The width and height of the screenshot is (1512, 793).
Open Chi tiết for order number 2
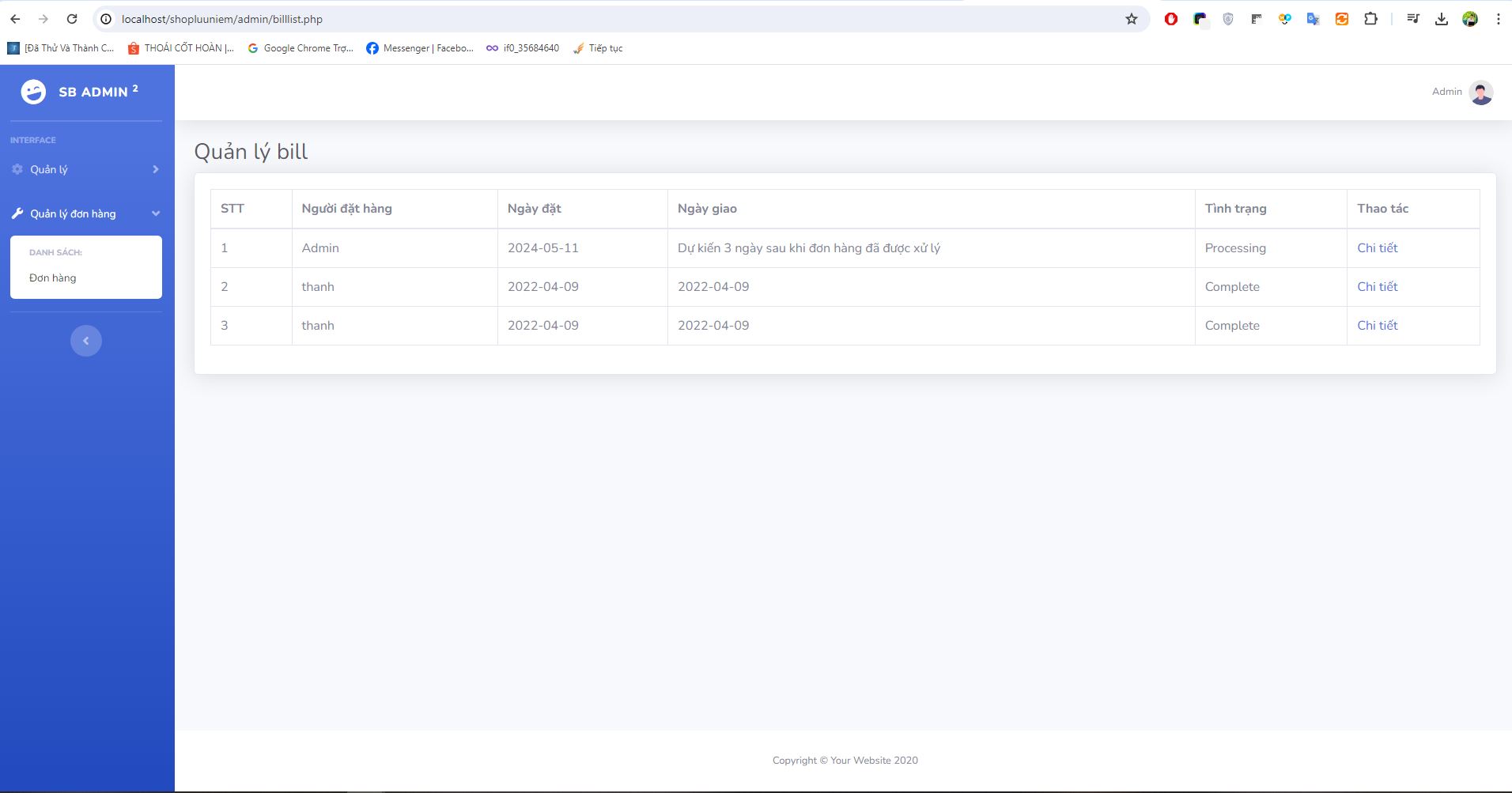[x=1377, y=286]
